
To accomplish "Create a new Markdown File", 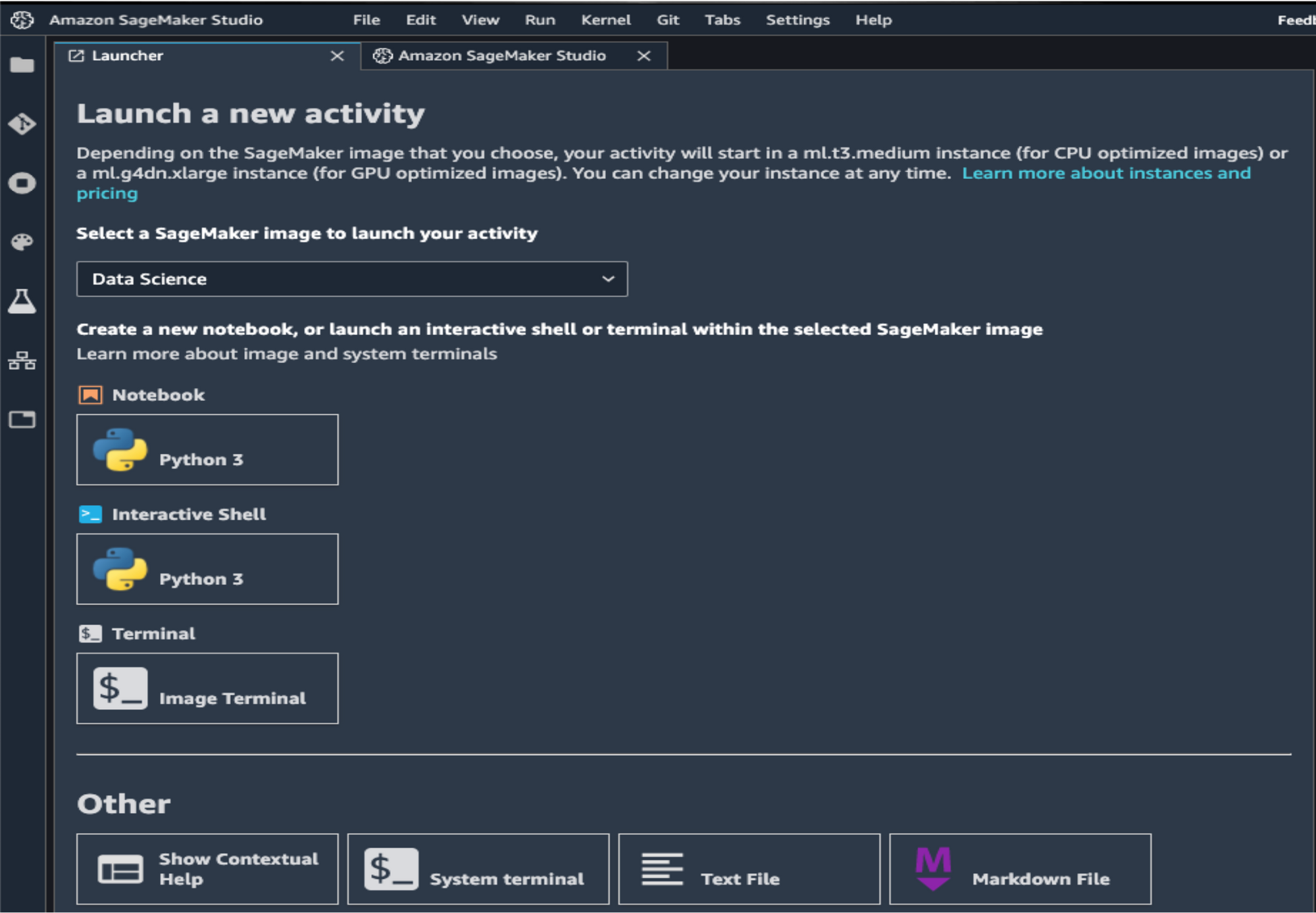I will [x=1019, y=869].
